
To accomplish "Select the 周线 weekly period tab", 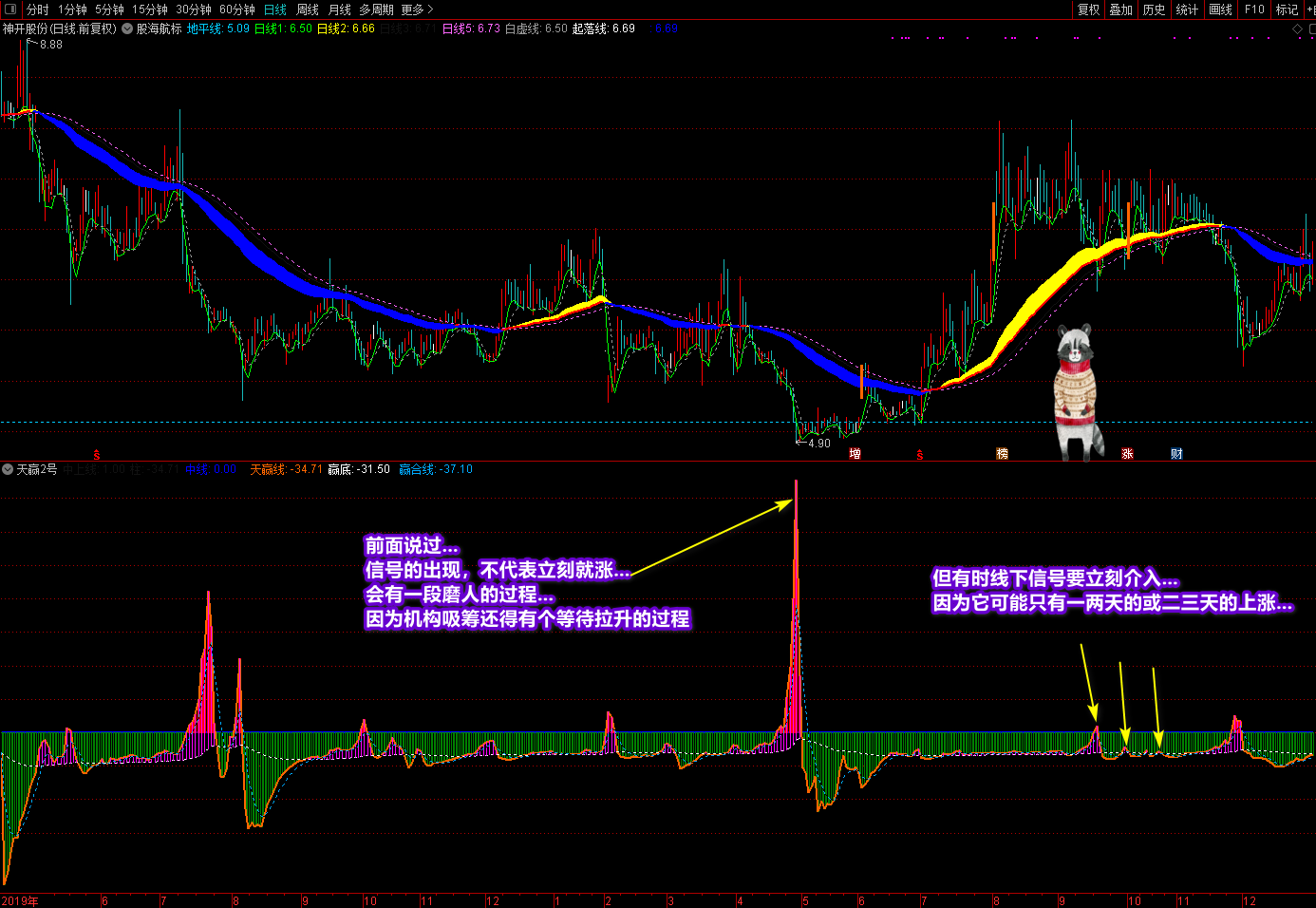I will (x=308, y=9).
